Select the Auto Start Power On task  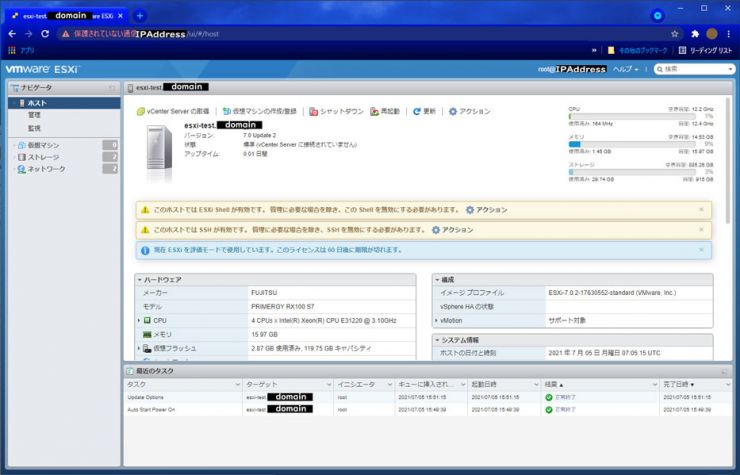click(428, 409)
